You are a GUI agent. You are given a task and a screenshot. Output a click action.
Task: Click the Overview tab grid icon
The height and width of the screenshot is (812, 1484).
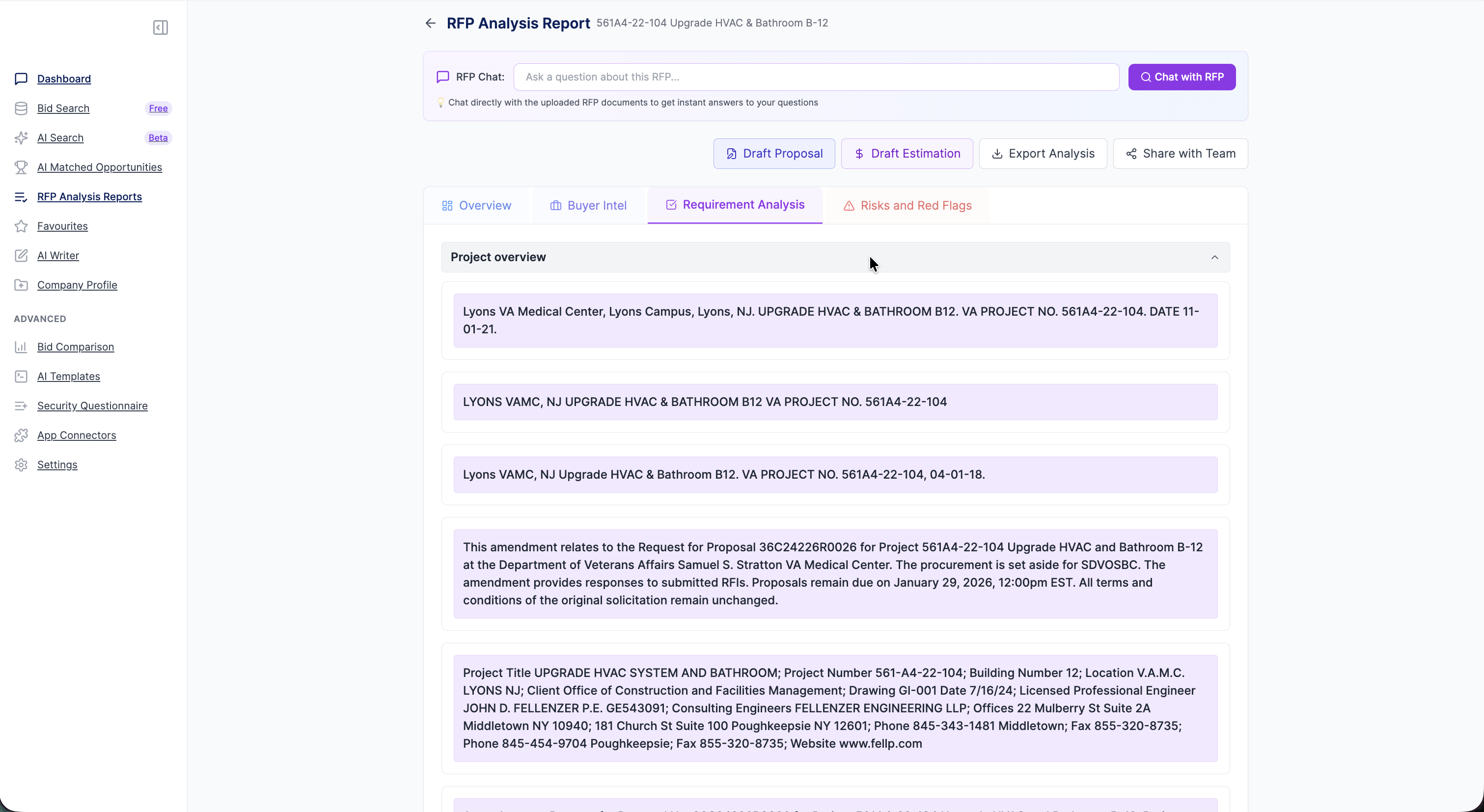pos(447,206)
